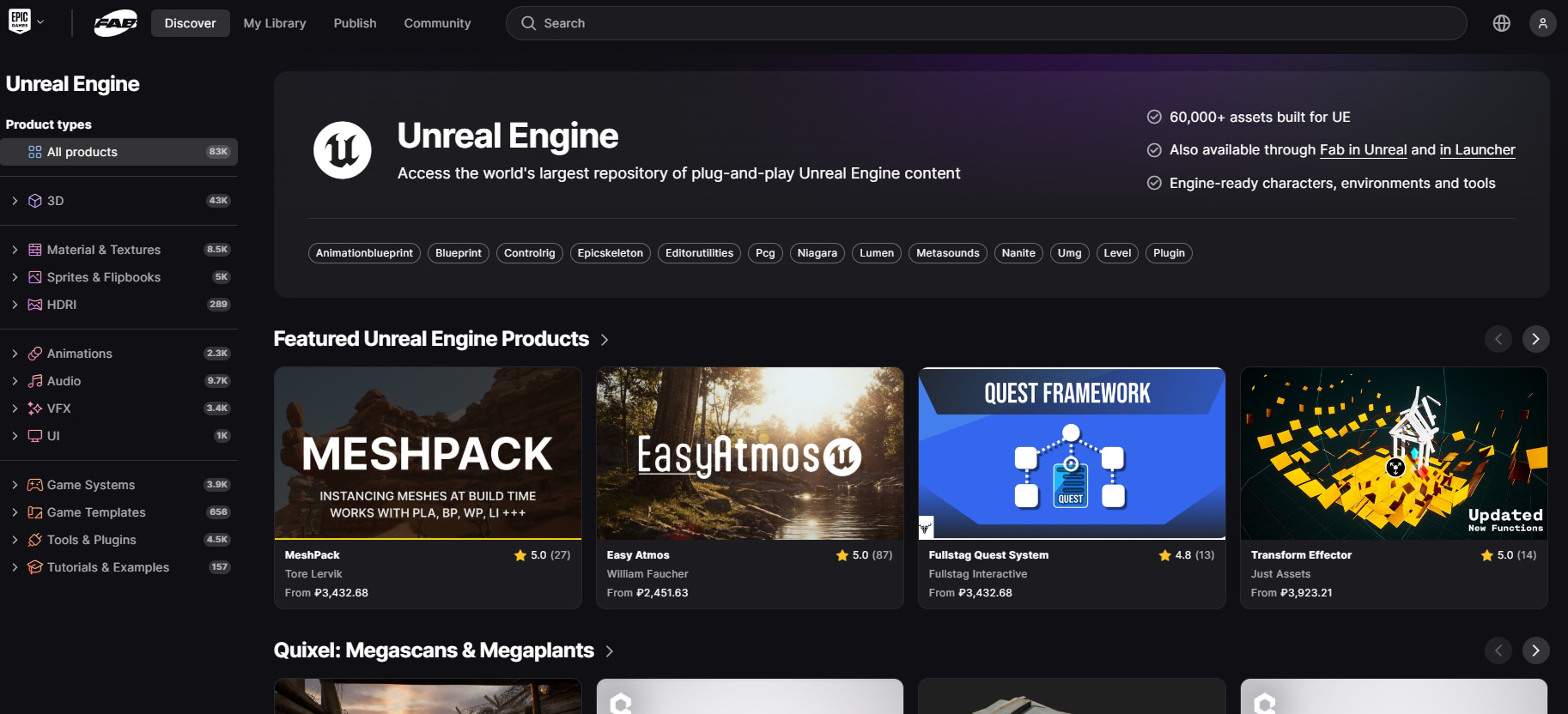
Task: Filter by the Blueprint tag
Action: coord(459,253)
